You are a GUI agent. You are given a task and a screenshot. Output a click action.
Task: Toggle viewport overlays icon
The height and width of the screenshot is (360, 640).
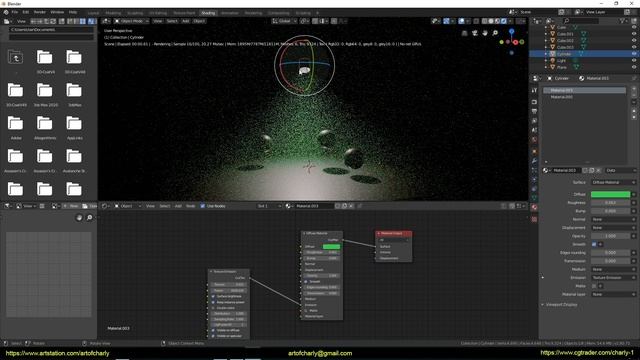coord(462,21)
